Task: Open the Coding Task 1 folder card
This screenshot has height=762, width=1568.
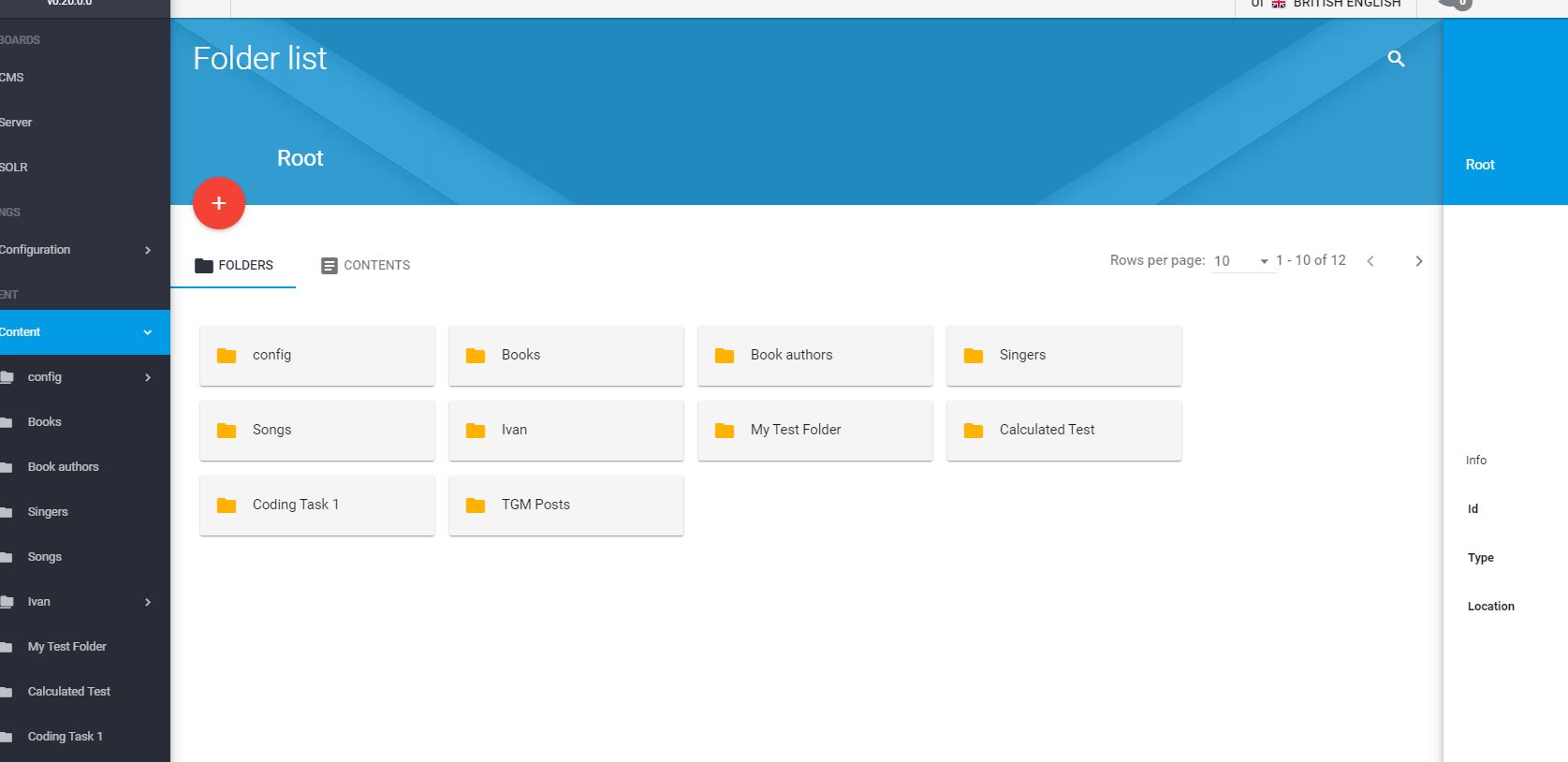Action: 317,506
